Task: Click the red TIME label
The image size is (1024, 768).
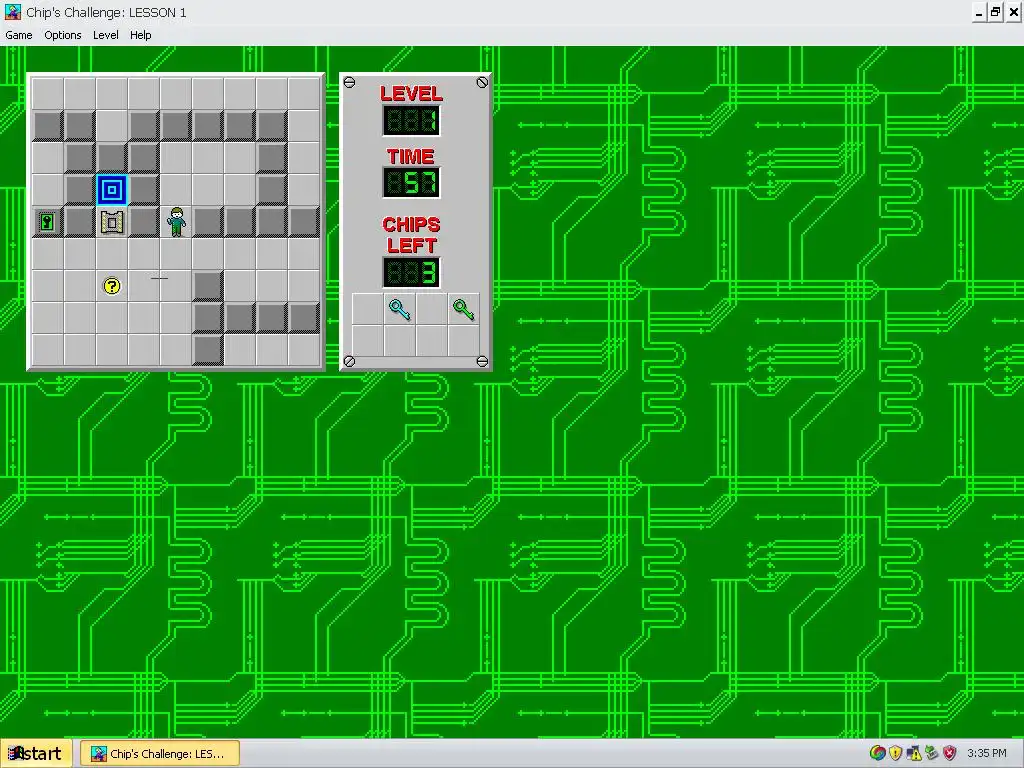Action: (x=411, y=156)
